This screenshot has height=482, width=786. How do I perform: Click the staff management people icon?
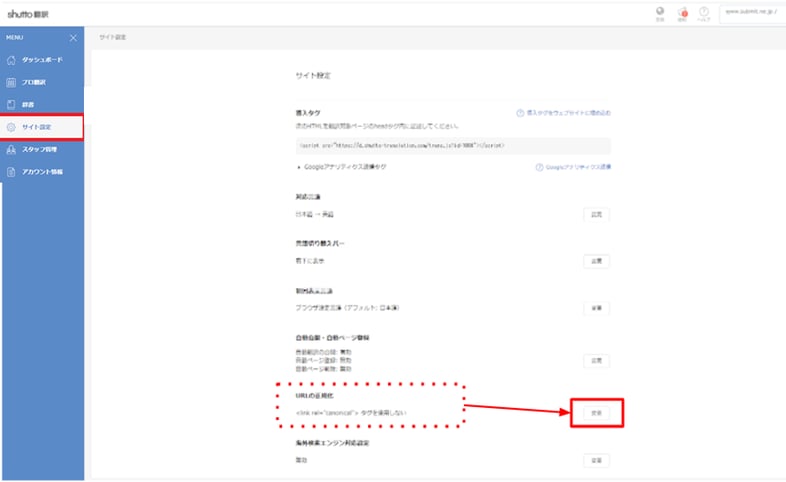pyautogui.click(x=11, y=149)
